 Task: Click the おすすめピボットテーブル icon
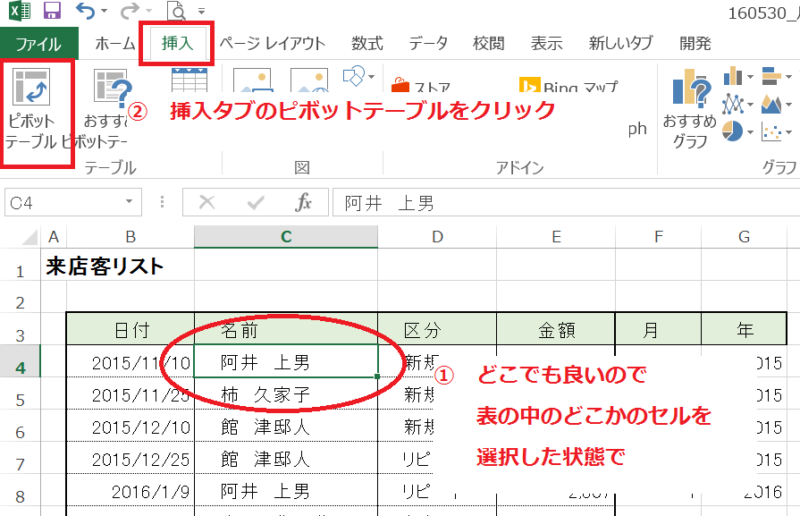pos(112,87)
